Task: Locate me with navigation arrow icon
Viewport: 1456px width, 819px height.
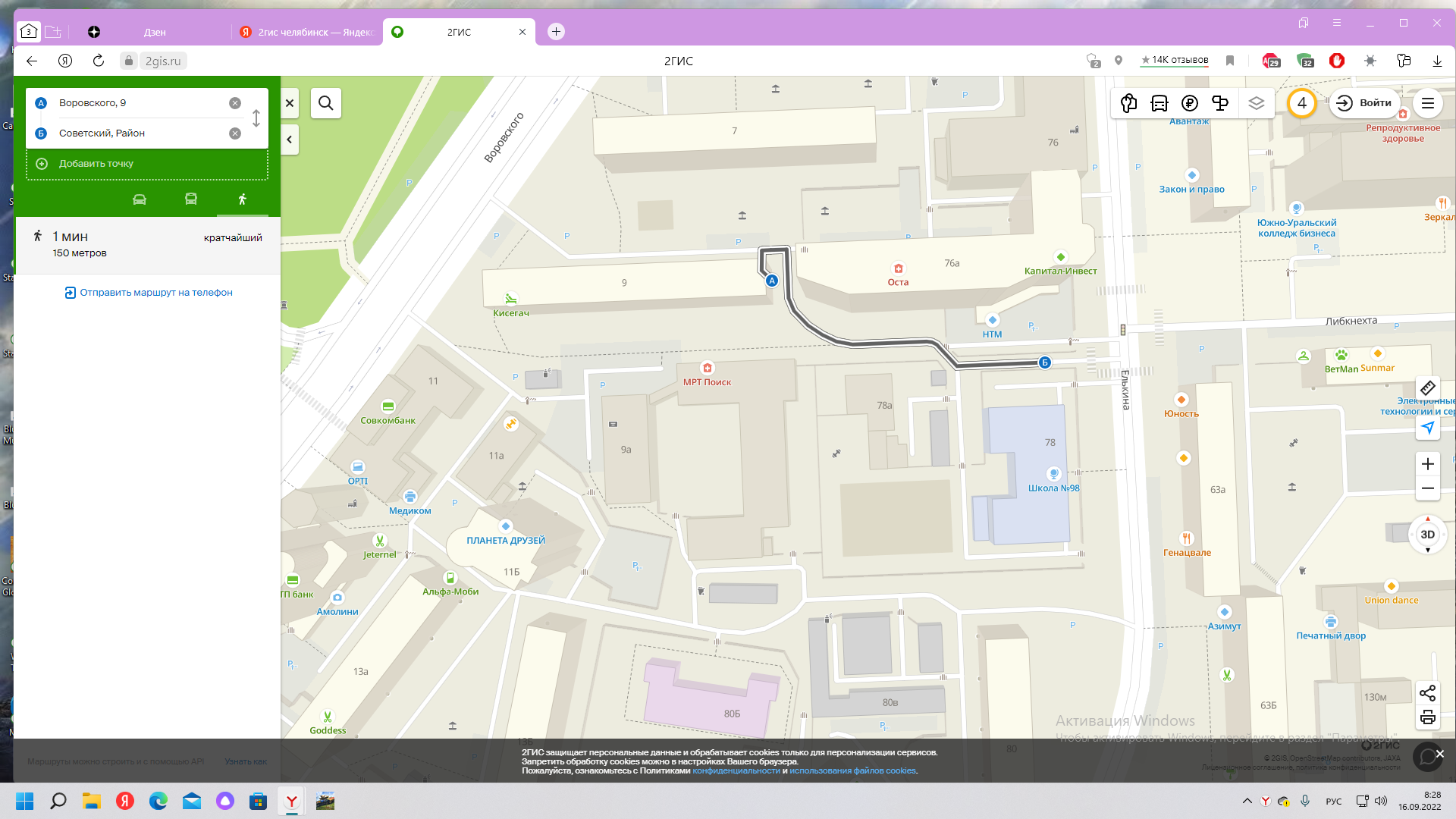Action: 1428,428
